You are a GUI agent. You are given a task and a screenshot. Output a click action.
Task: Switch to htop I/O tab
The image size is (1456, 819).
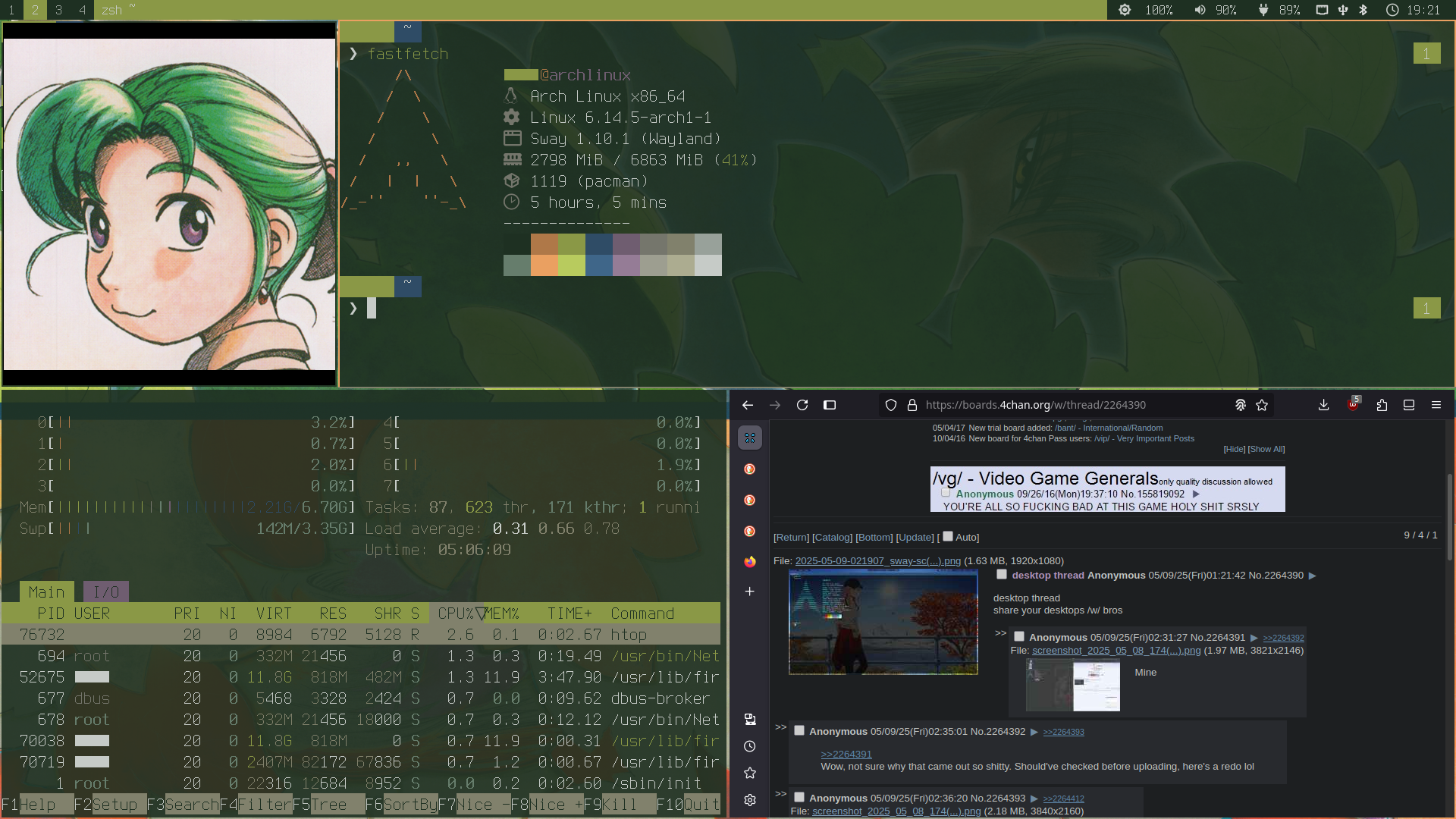point(105,592)
